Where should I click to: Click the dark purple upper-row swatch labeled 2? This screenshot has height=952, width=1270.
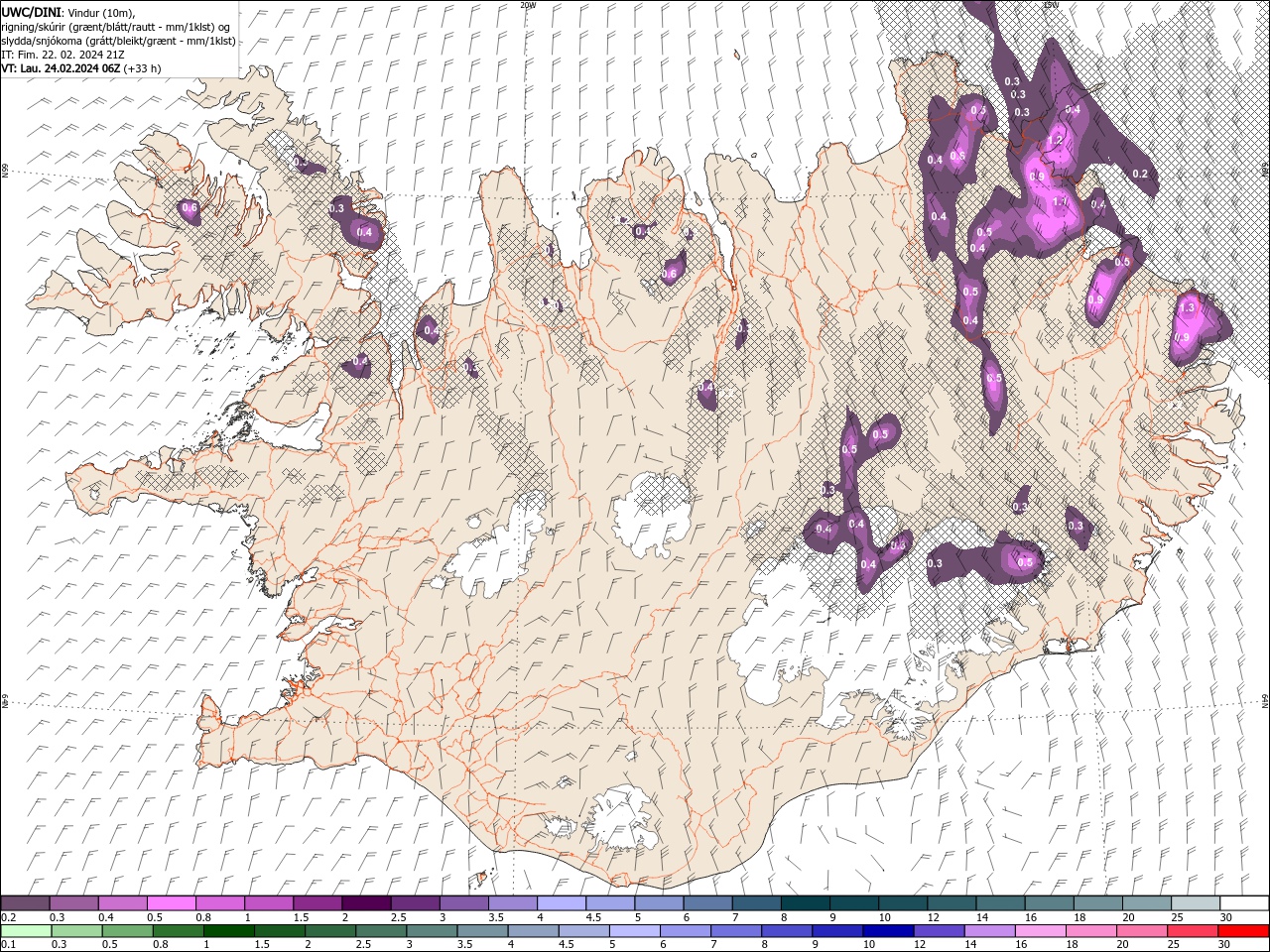pos(366,902)
